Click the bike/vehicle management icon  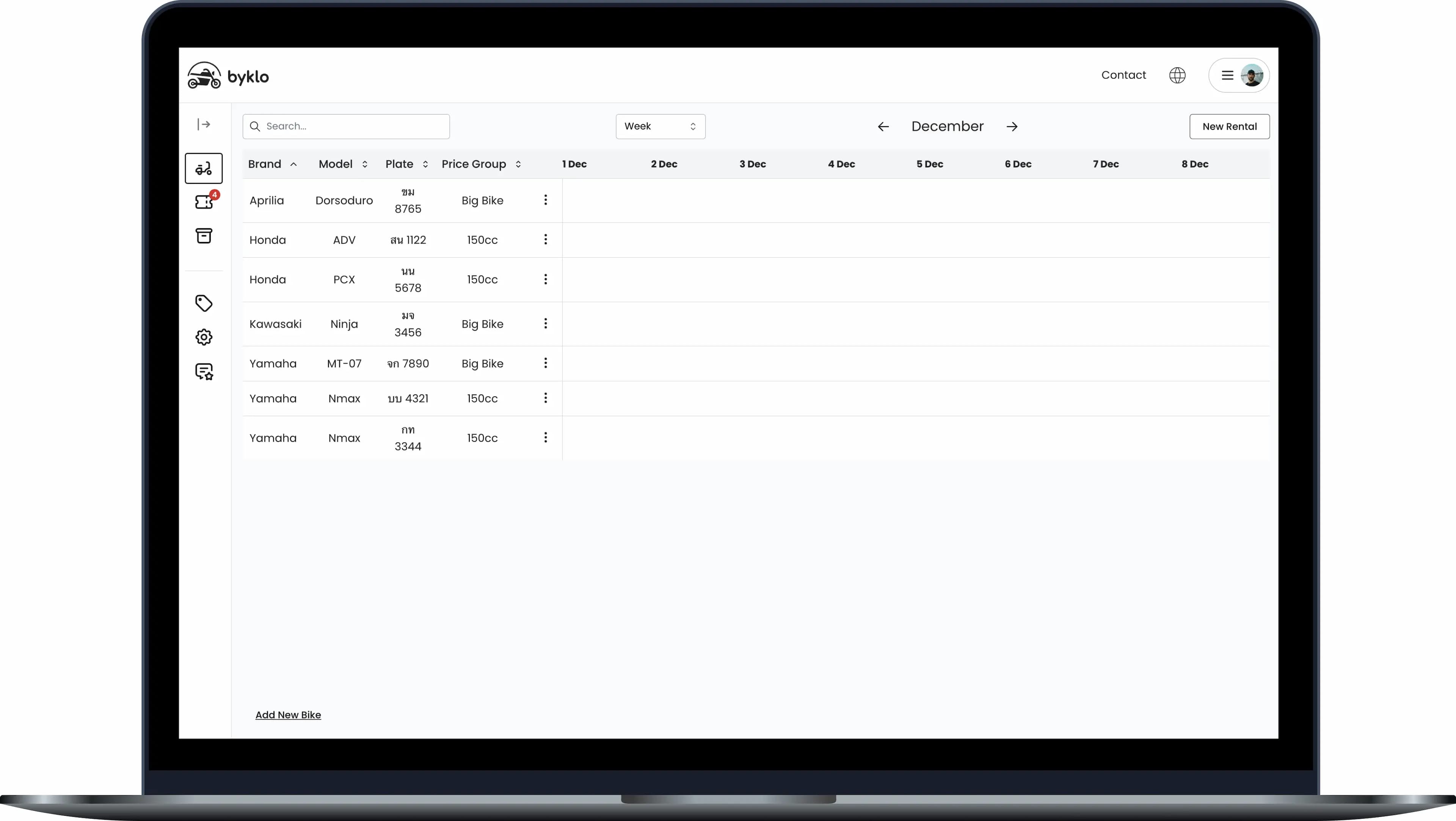pos(204,168)
